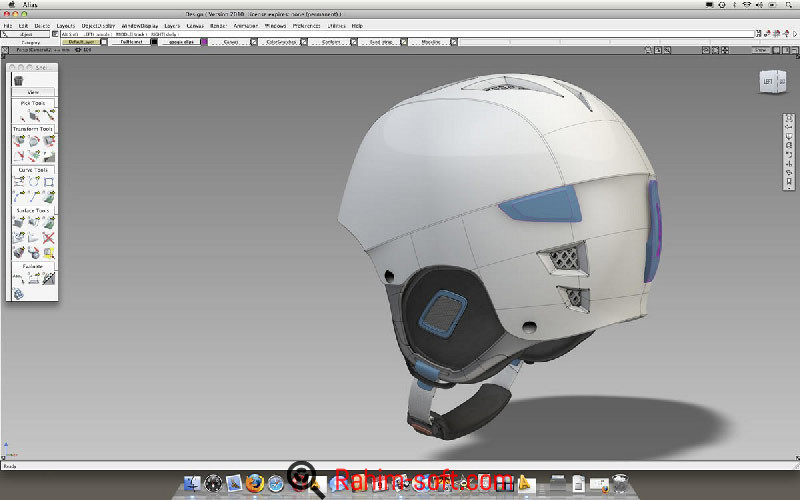The height and width of the screenshot is (500, 800).
Task: Click the first Pick Tools icon
Action: [20, 116]
